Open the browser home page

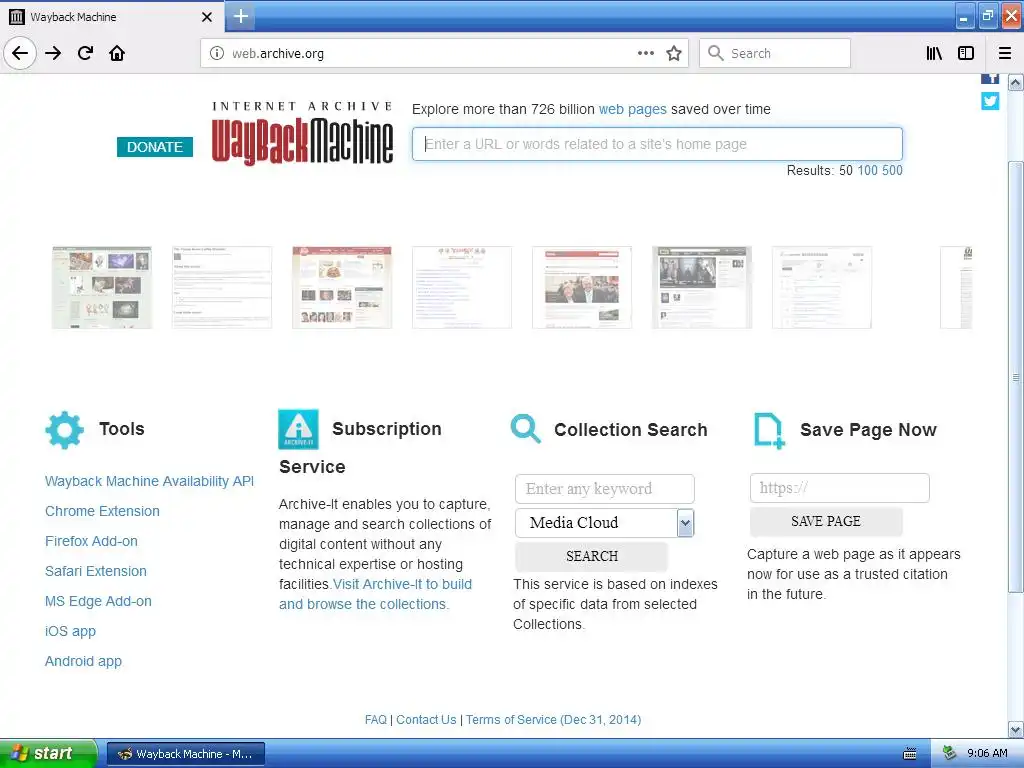(x=117, y=53)
